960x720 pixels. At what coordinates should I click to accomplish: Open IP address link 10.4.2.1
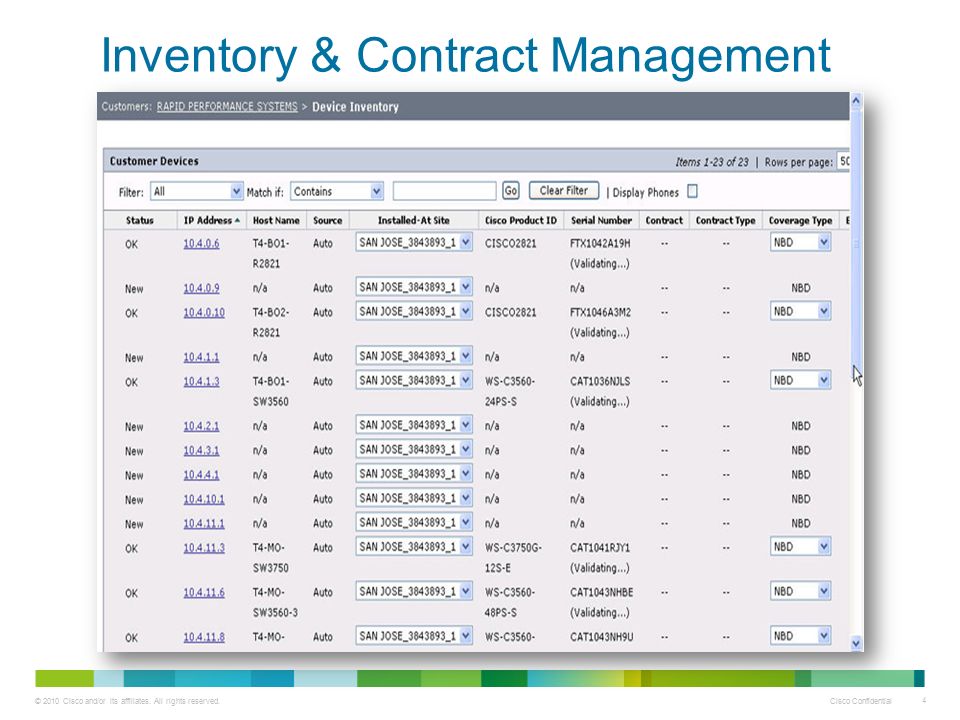pos(201,426)
